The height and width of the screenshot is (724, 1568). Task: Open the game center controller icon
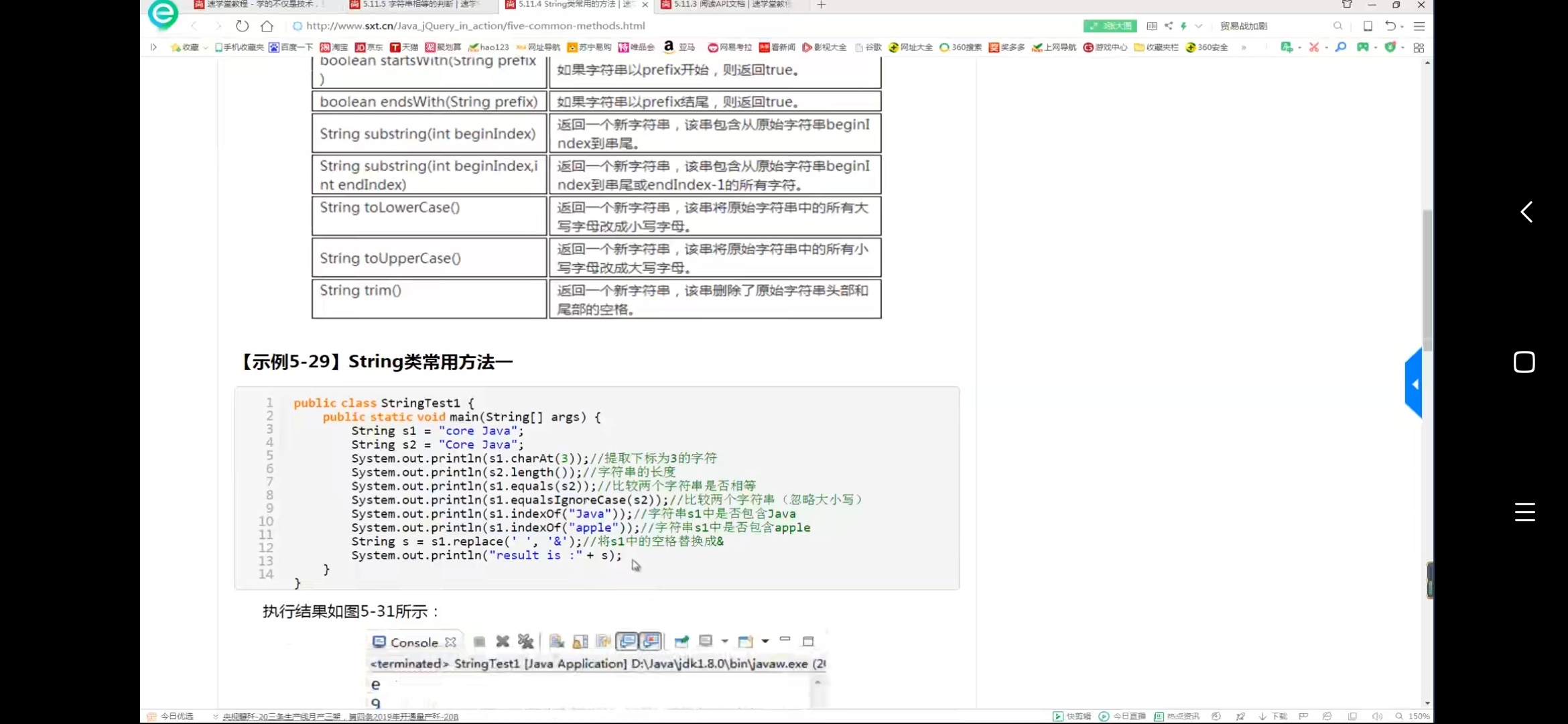(1363, 47)
